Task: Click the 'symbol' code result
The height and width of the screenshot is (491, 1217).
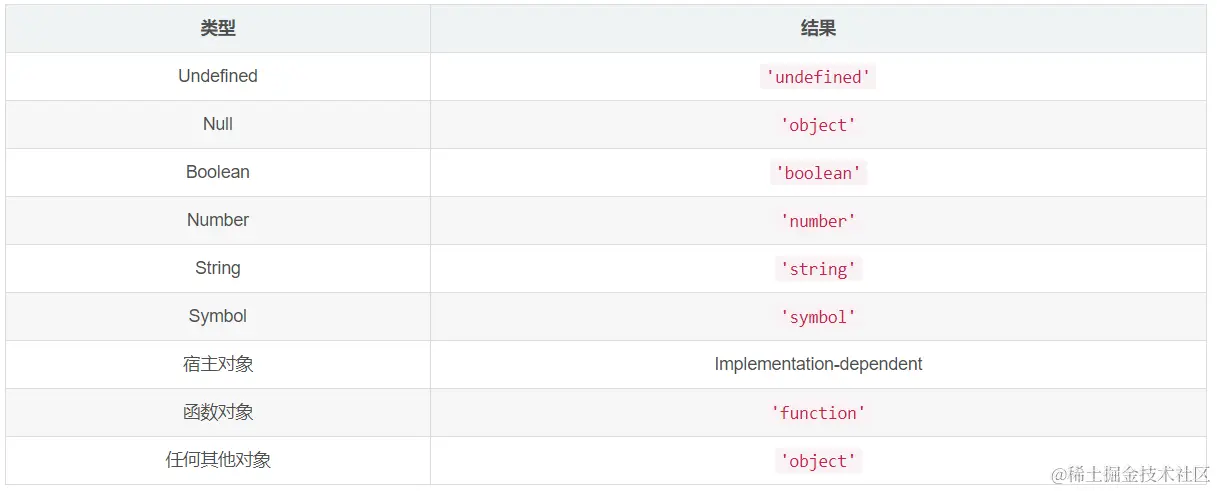Action: click(818, 317)
